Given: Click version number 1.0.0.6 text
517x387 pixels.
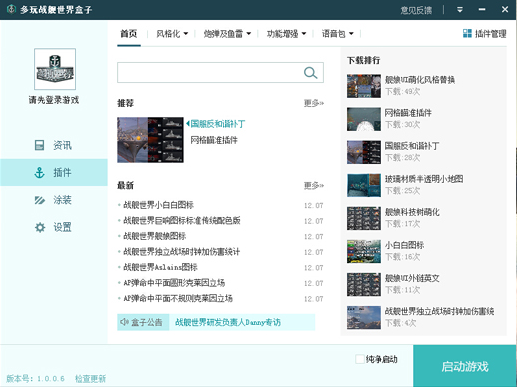Looking at the screenshot, I should tap(51, 379).
